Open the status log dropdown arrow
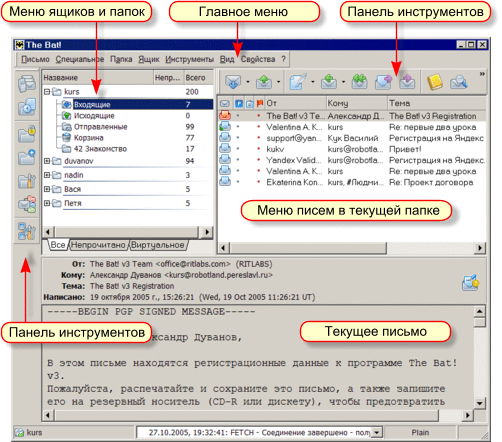502x442 pixels. click(377, 433)
